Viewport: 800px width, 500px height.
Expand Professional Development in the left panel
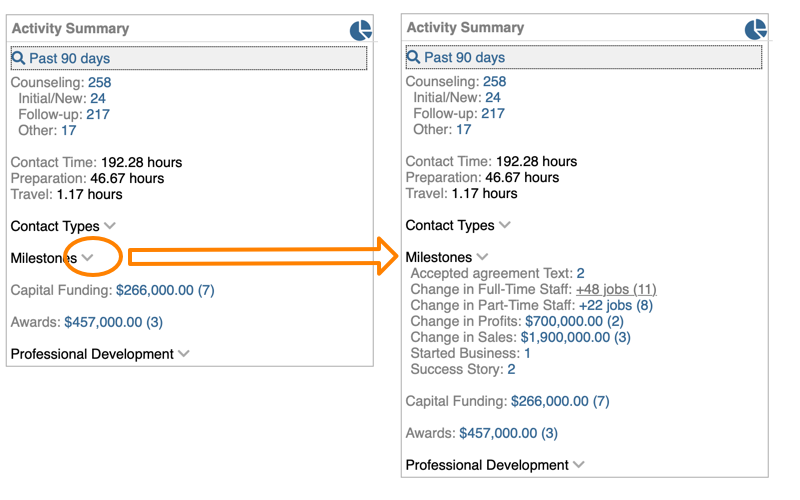tap(183, 354)
